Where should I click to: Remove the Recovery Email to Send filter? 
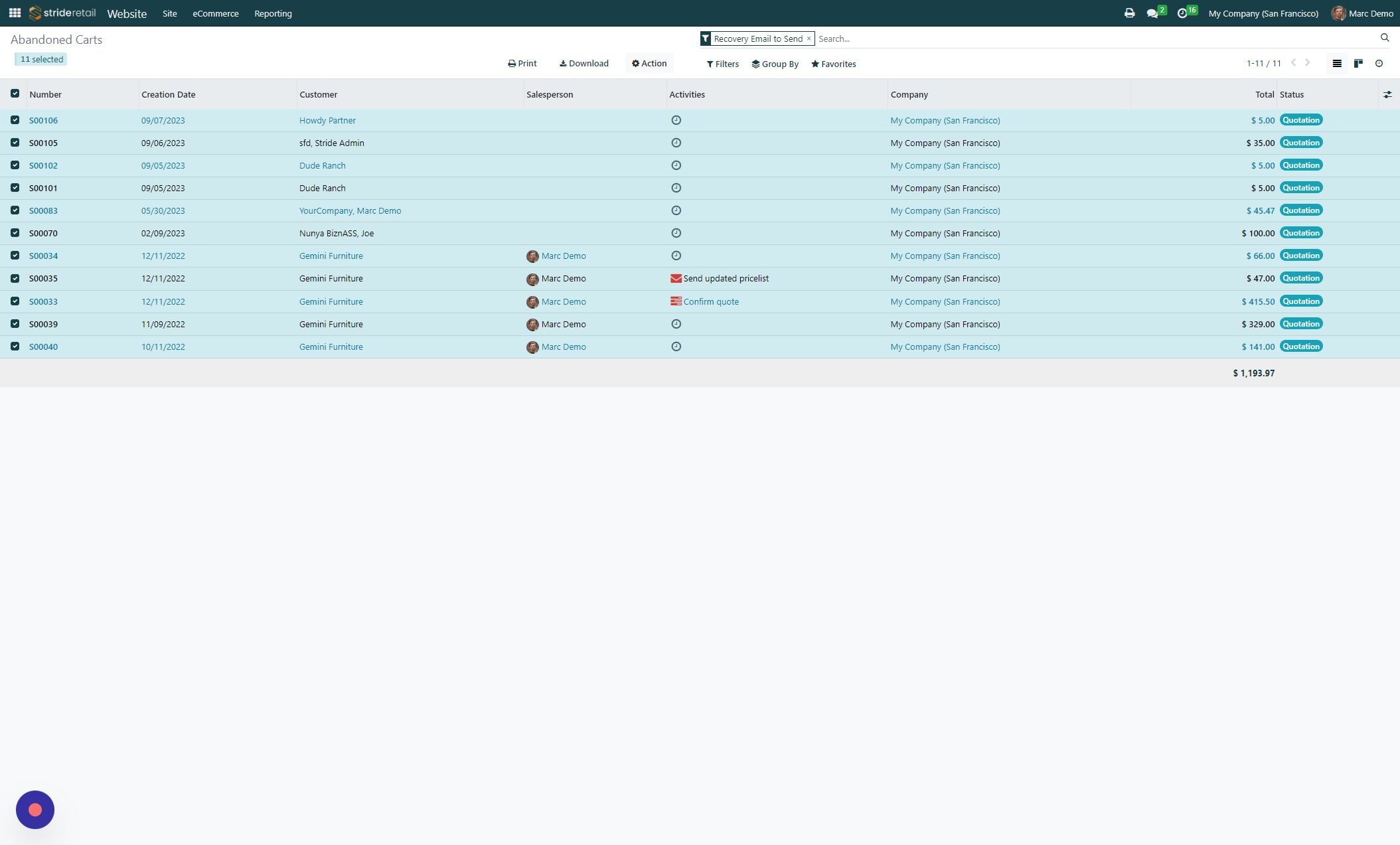(x=809, y=38)
